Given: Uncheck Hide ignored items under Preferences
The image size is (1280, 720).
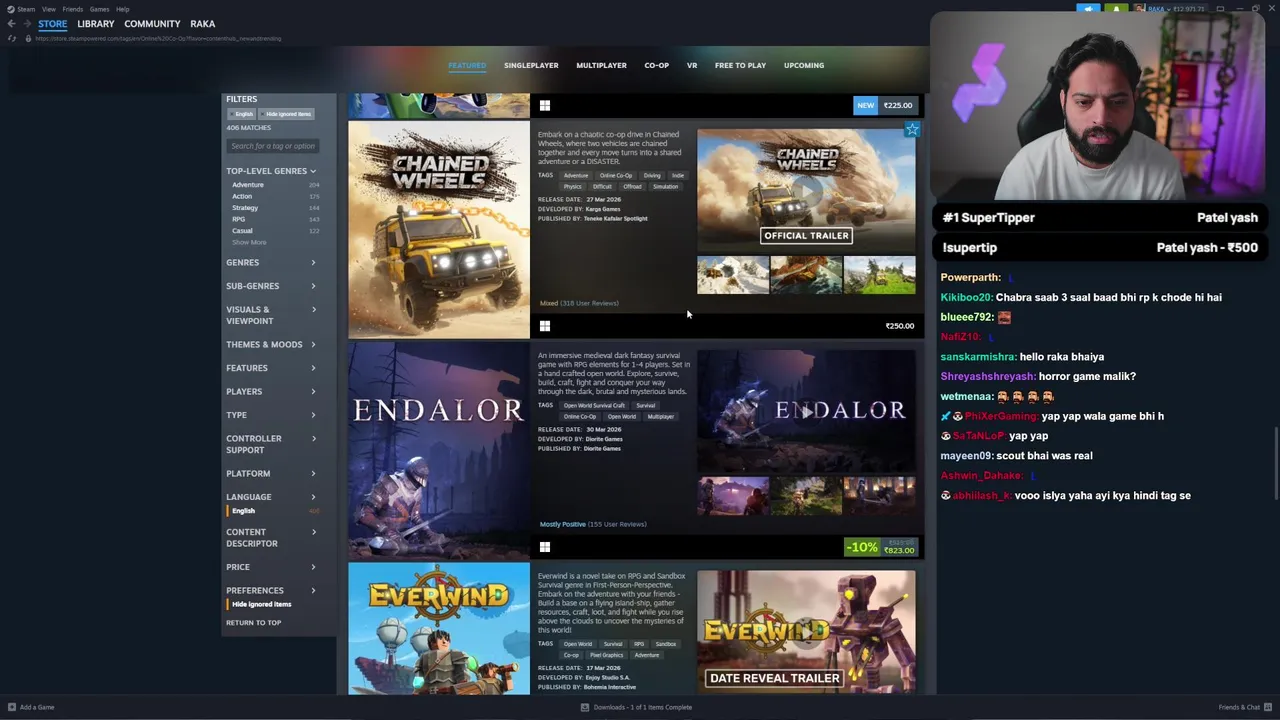Looking at the screenshot, I should 261,604.
